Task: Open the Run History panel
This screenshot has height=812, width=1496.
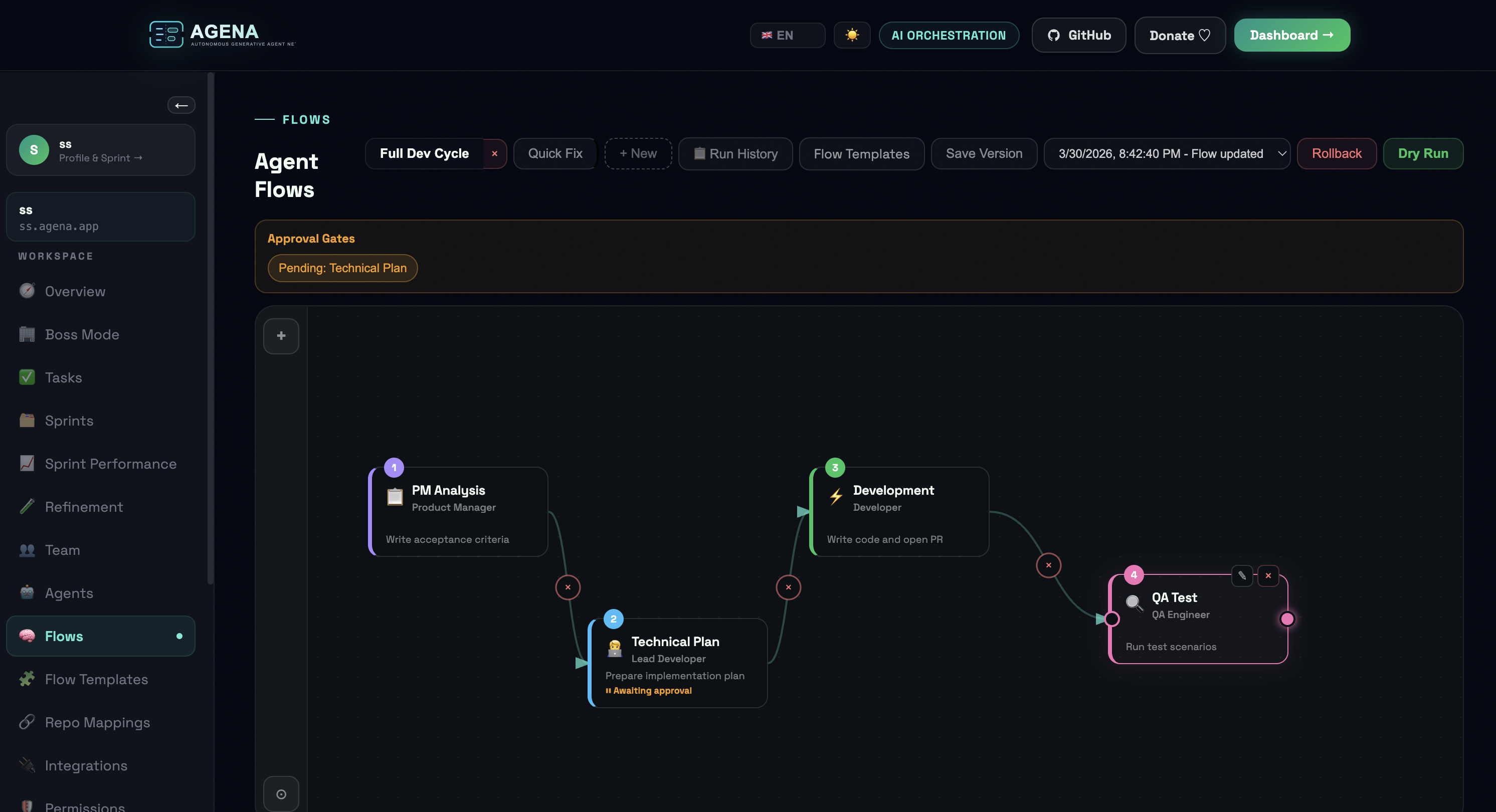Action: click(735, 153)
